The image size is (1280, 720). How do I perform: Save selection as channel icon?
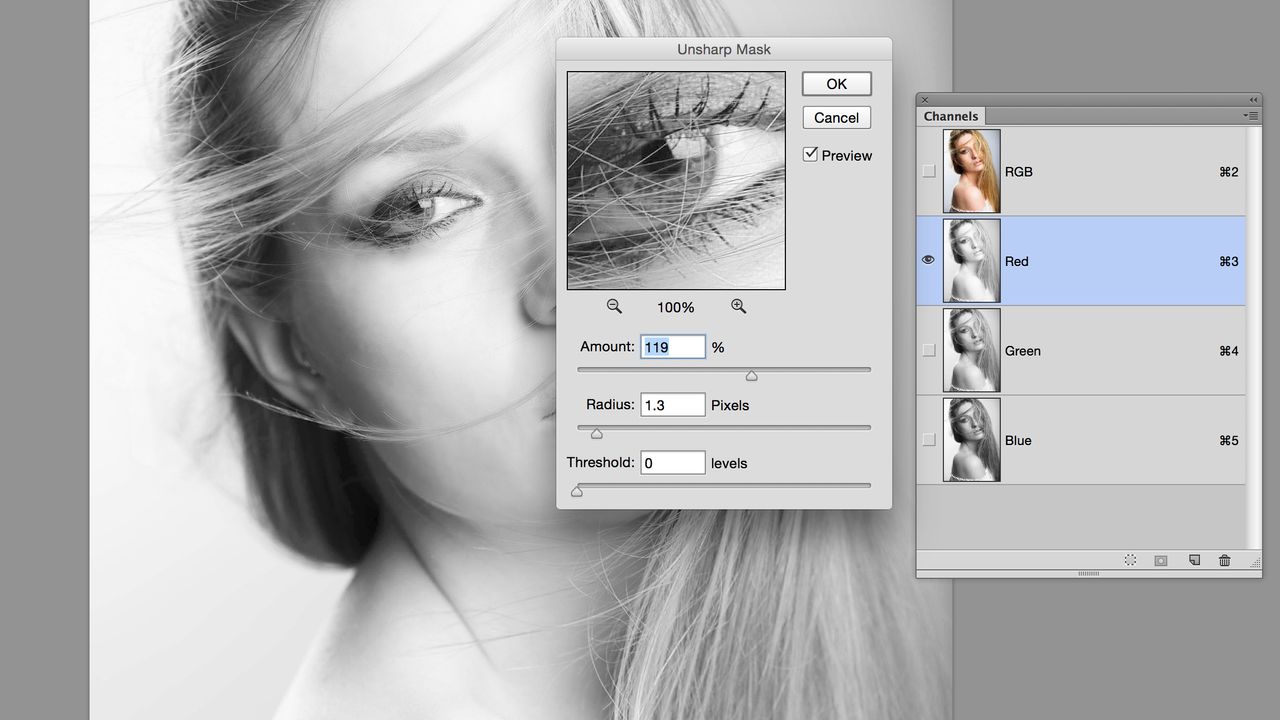[1161, 561]
